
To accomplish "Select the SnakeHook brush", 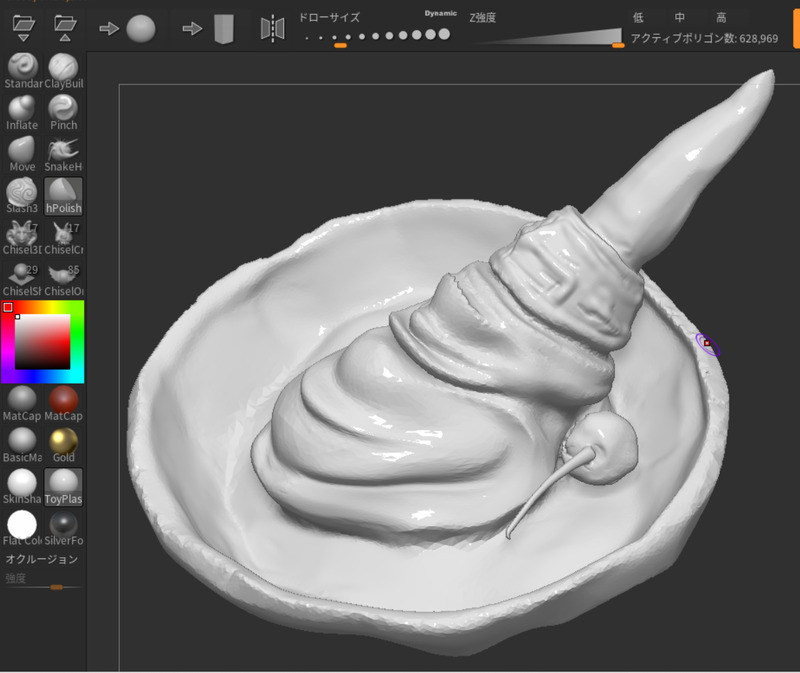I will point(63,154).
